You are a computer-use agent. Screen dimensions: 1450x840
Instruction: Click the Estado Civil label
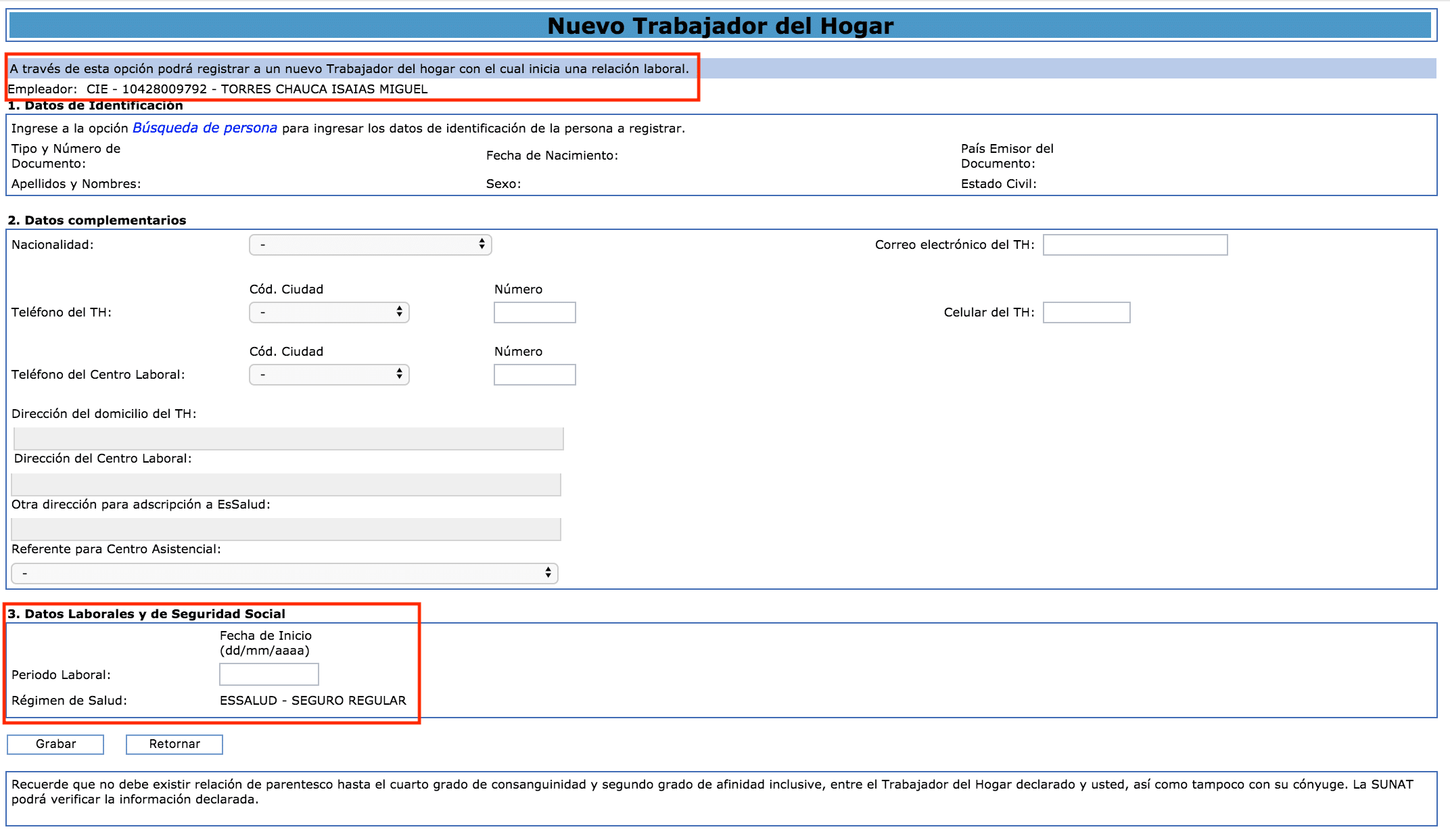pos(998,183)
